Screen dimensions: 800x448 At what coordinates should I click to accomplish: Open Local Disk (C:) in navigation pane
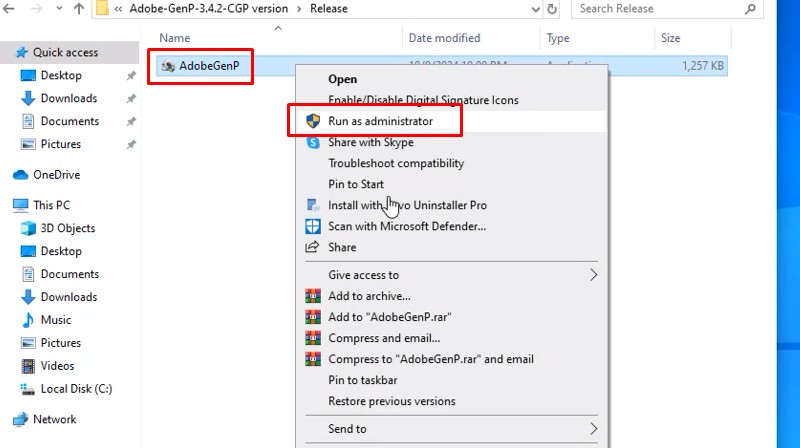coord(76,389)
